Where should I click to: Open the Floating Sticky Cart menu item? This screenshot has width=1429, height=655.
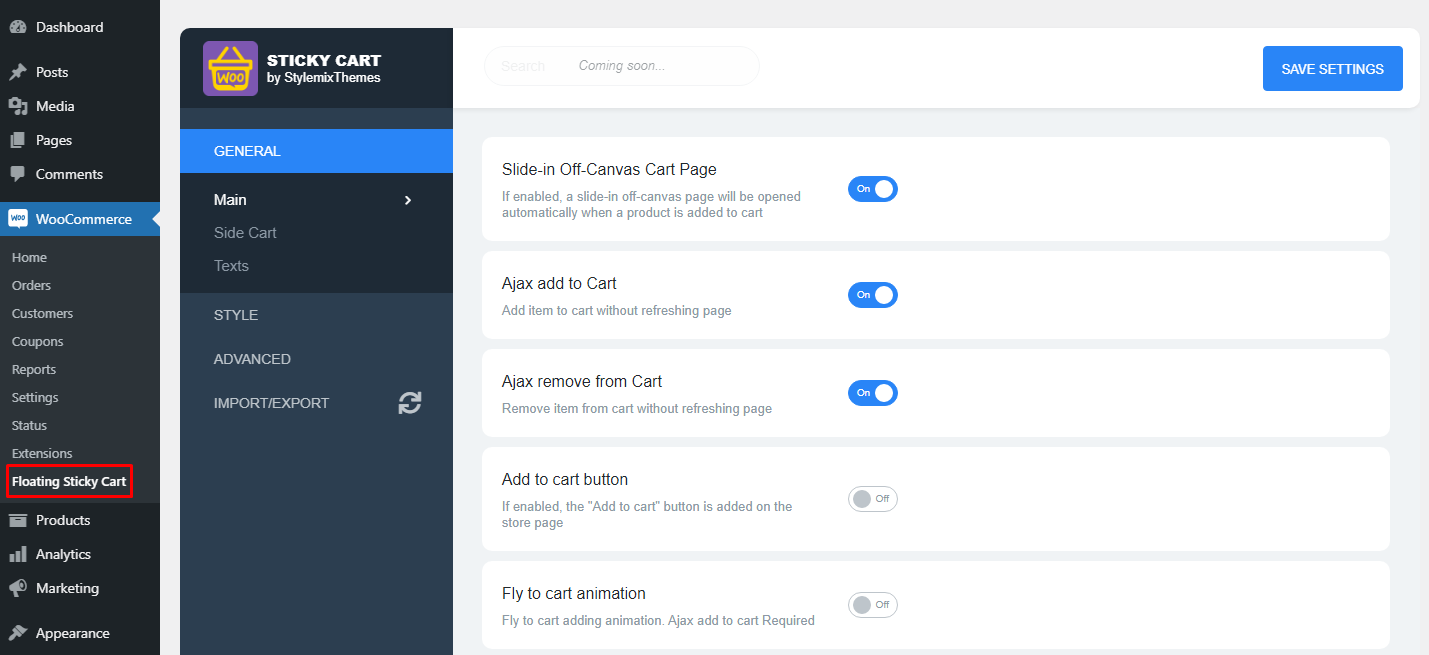pos(68,481)
